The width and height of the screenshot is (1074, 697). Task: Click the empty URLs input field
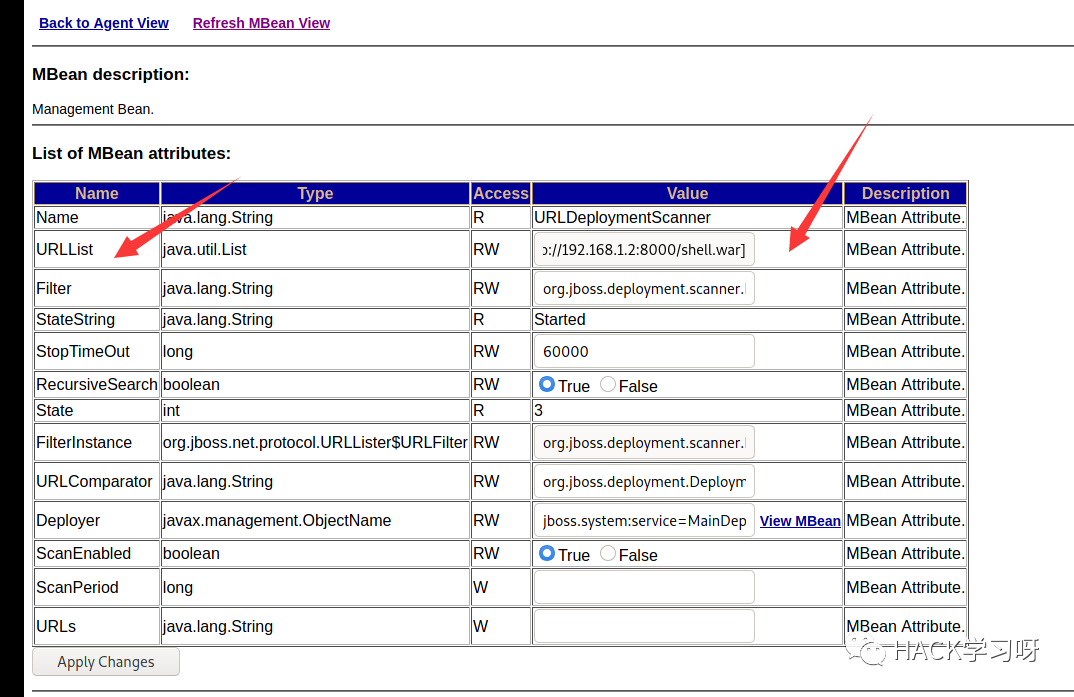(x=644, y=626)
